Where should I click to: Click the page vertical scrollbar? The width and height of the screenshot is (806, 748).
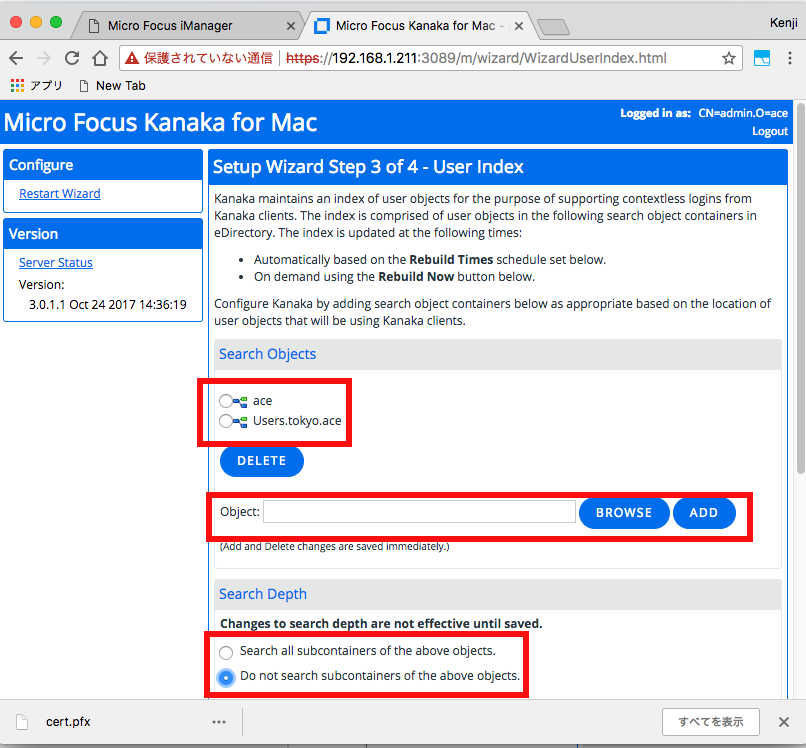(x=800, y=288)
